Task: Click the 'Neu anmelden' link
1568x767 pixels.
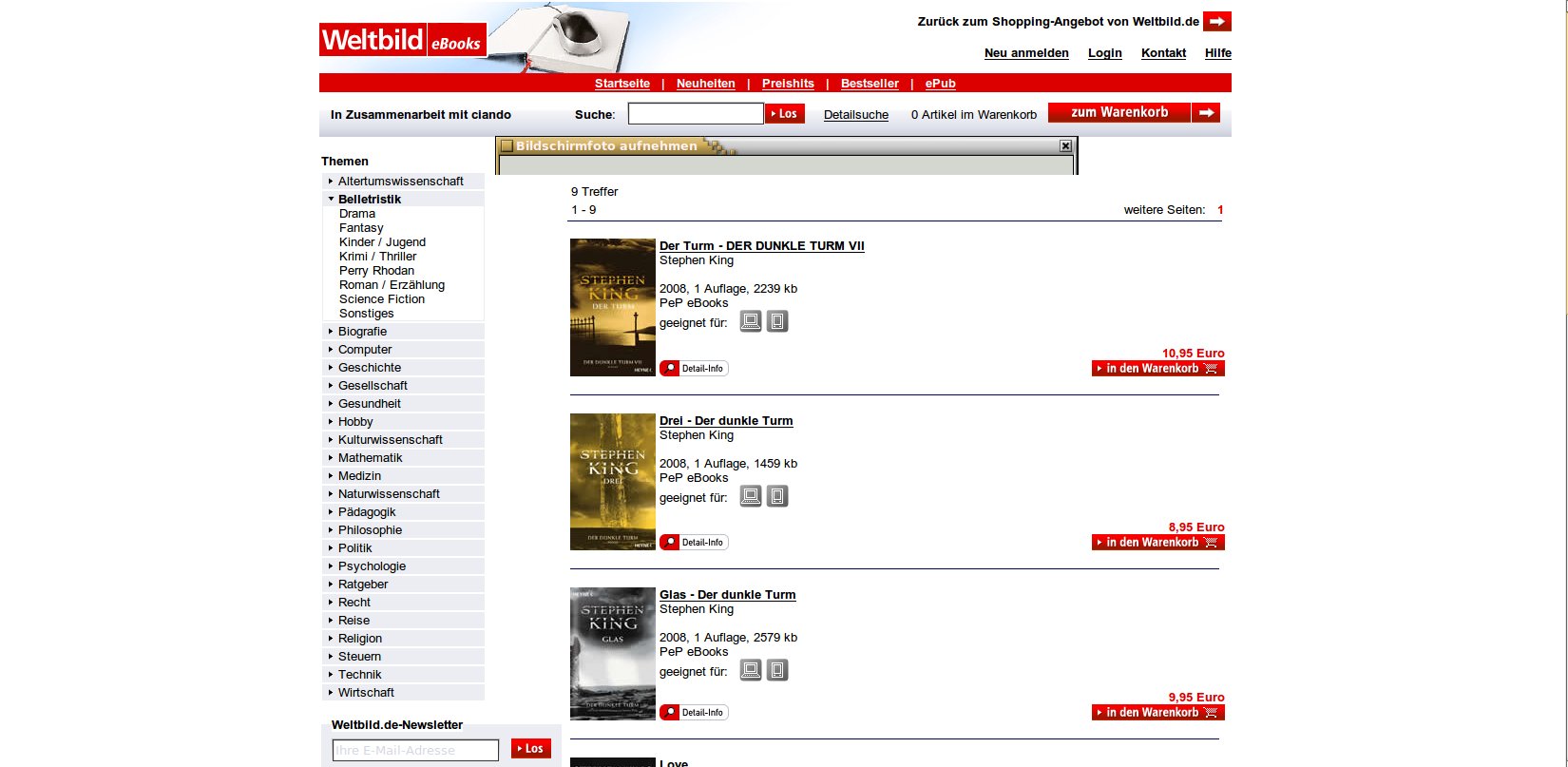Action: (x=1026, y=53)
